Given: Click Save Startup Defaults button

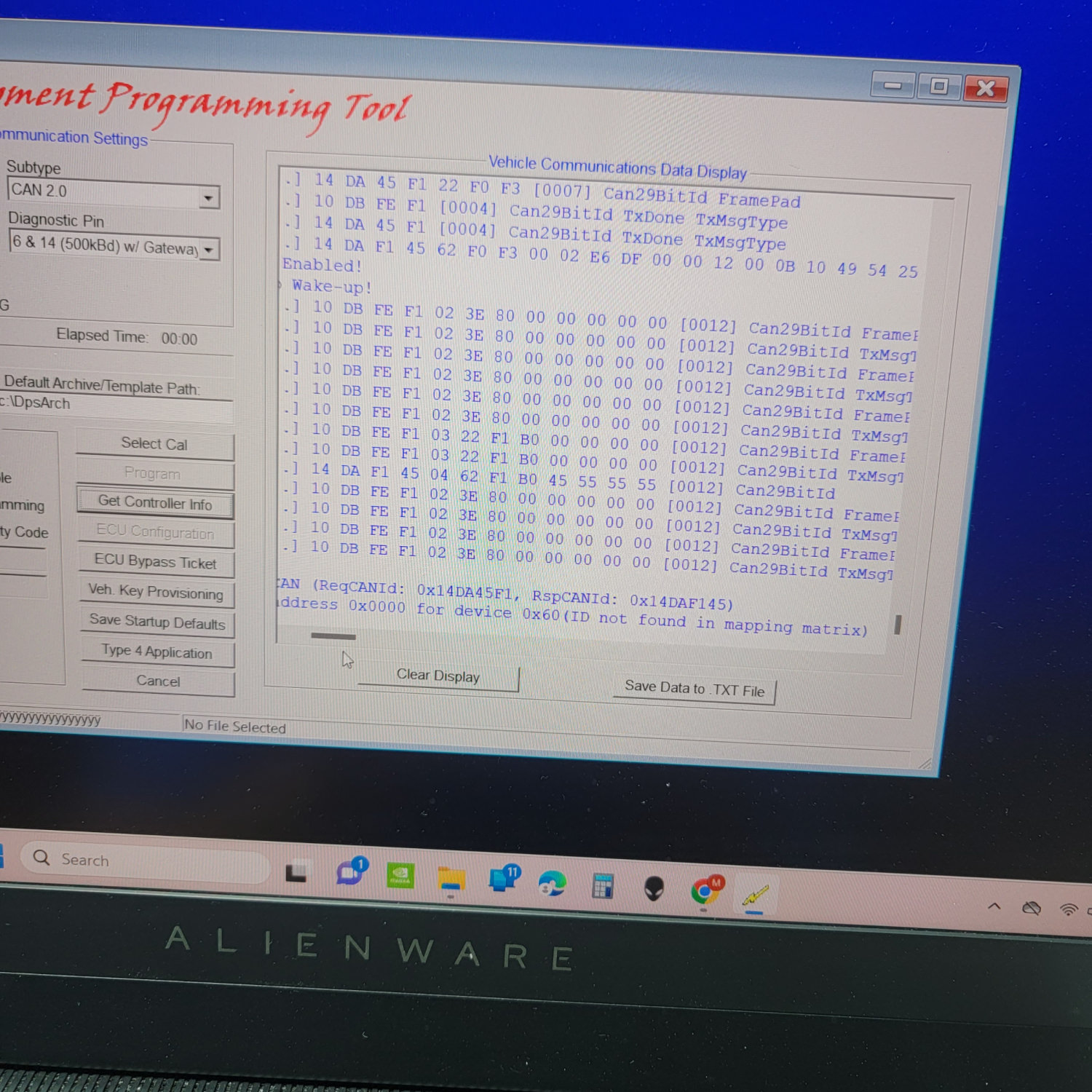Looking at the screenshot, I should (x=157, y=622).
